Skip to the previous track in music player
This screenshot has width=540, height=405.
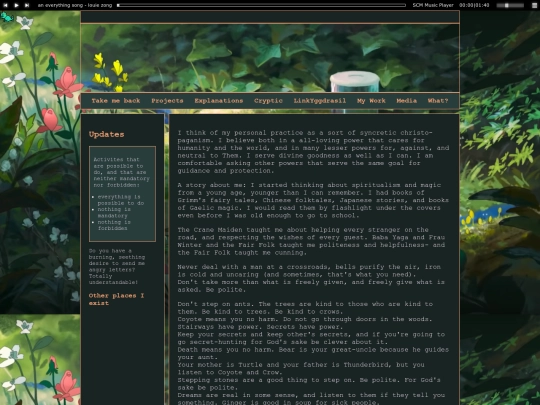tap(5, 5)
